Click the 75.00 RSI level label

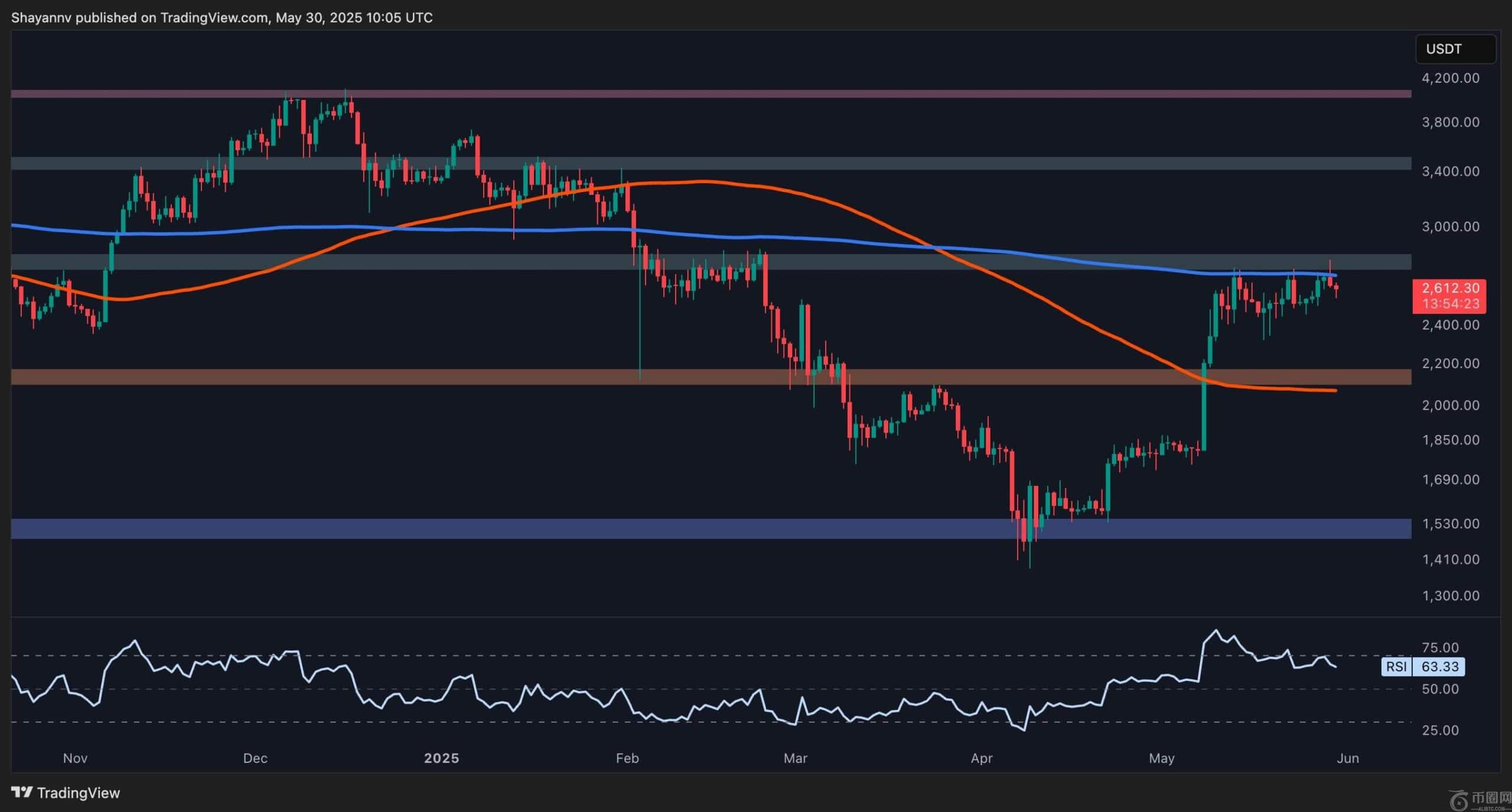coord(1441,648)
